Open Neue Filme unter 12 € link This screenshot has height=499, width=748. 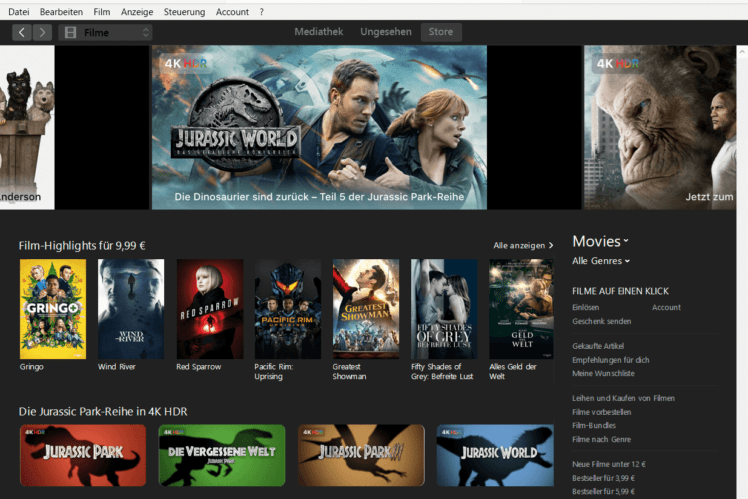tap(609, 464)
